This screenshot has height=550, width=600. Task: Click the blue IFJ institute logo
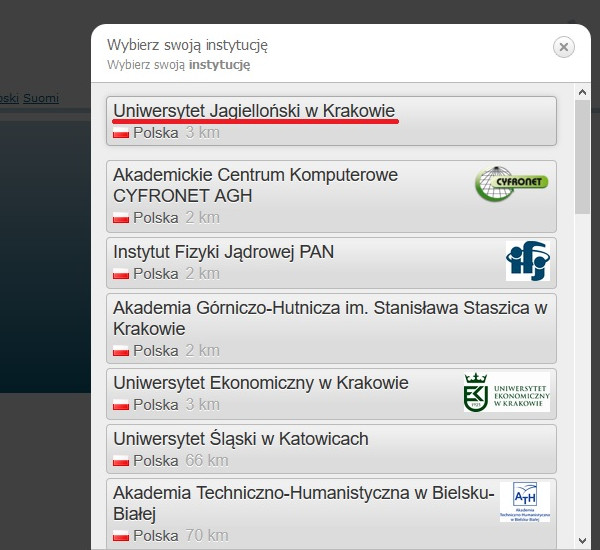point(527,262)
